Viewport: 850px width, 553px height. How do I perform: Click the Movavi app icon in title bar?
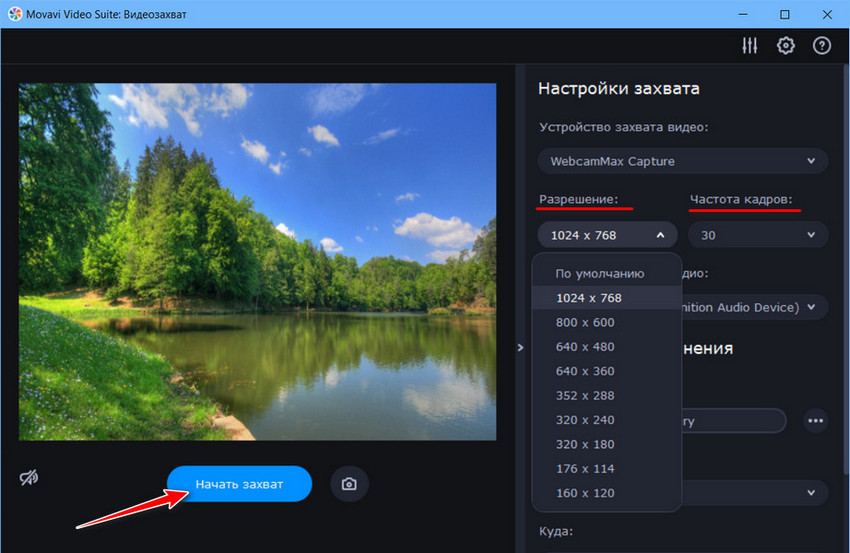pos(15,14)
